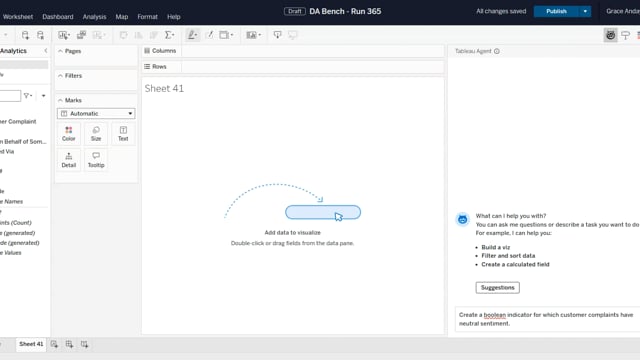Click the highlight pen toolbar icon
The height and width of the screenshot is (360, 640).
[192, 35]
